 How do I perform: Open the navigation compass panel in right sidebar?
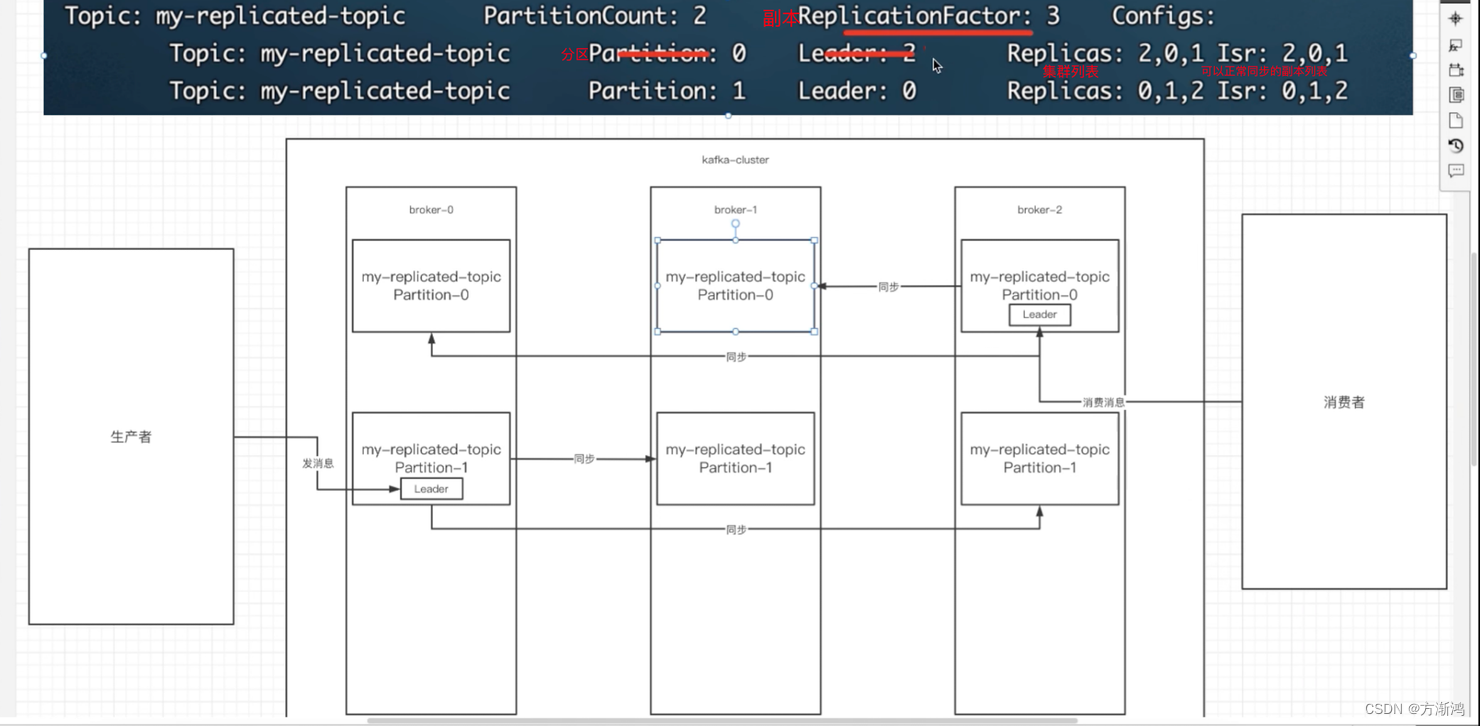1455,18
